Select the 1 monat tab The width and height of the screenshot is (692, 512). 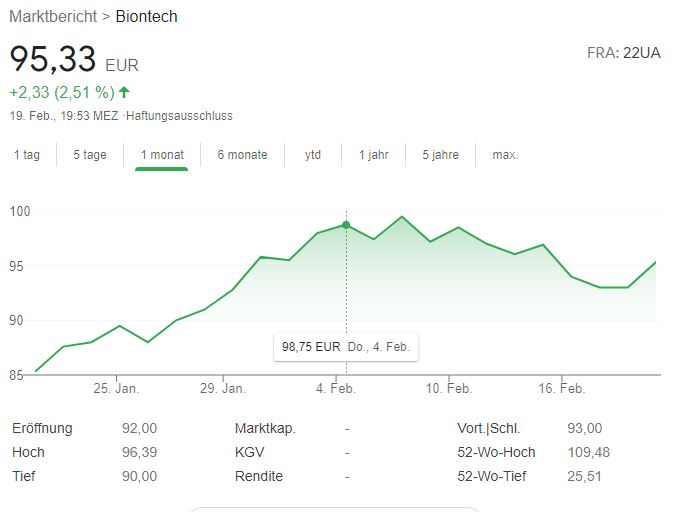(162, 155)
